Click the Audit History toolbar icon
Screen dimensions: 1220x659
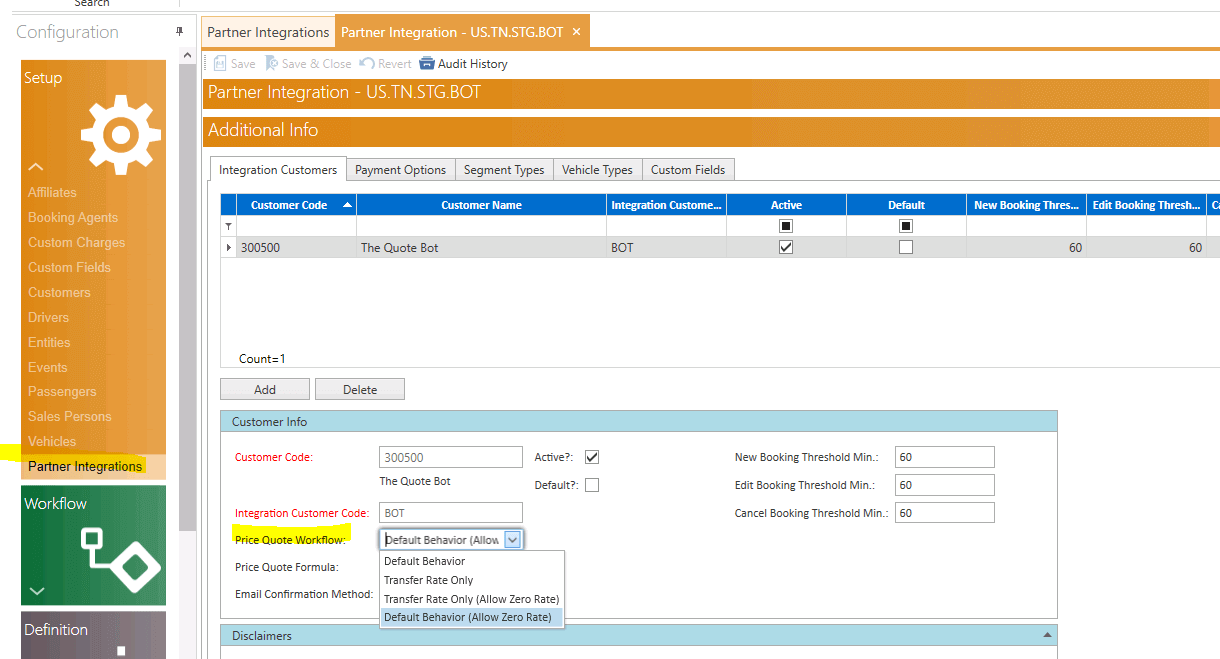click(427, 64)
